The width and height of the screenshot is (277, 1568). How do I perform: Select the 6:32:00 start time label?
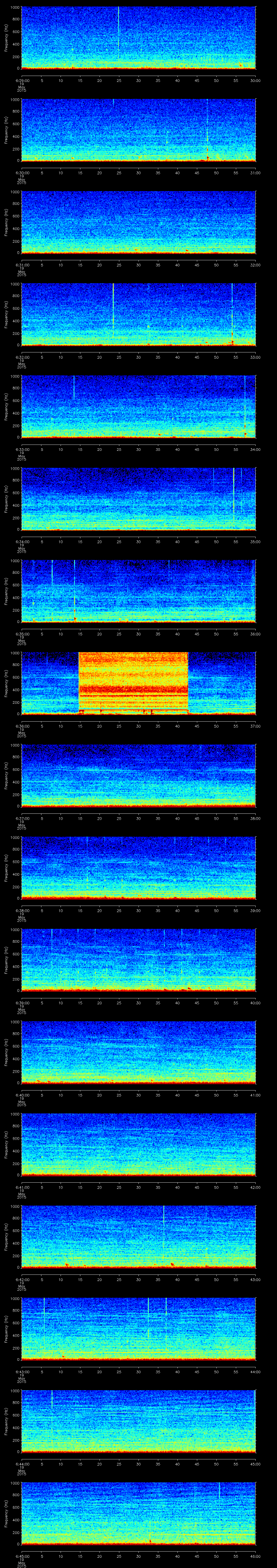point(22,357)
